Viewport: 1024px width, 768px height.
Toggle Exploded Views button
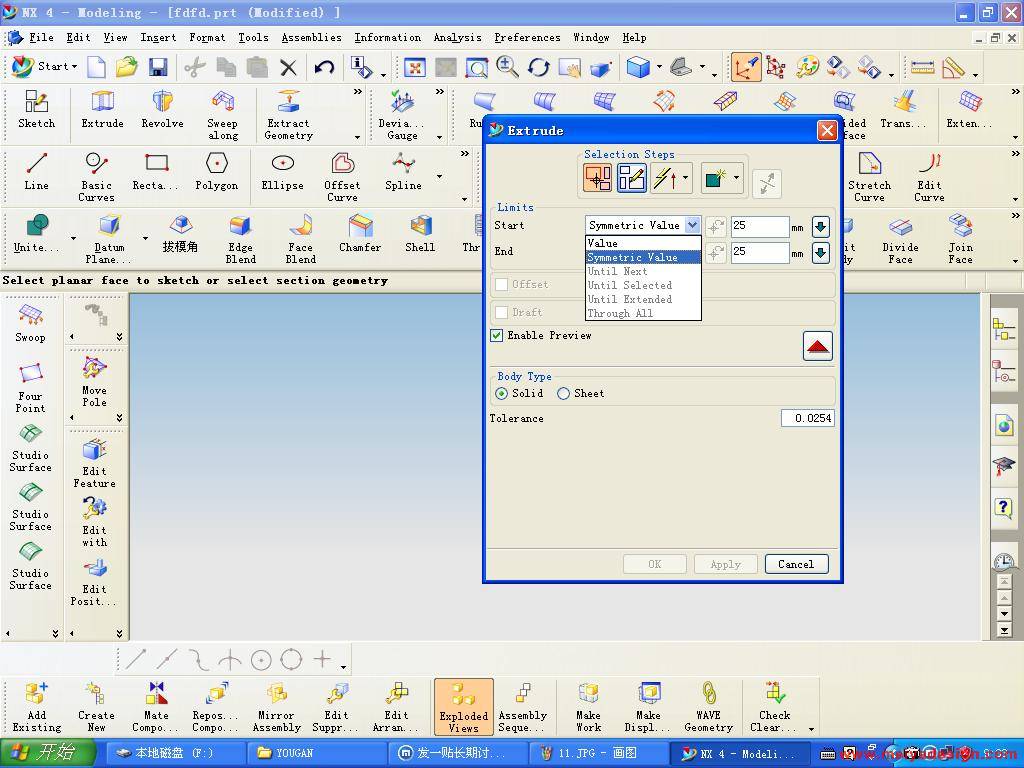(x=464, y=707)
